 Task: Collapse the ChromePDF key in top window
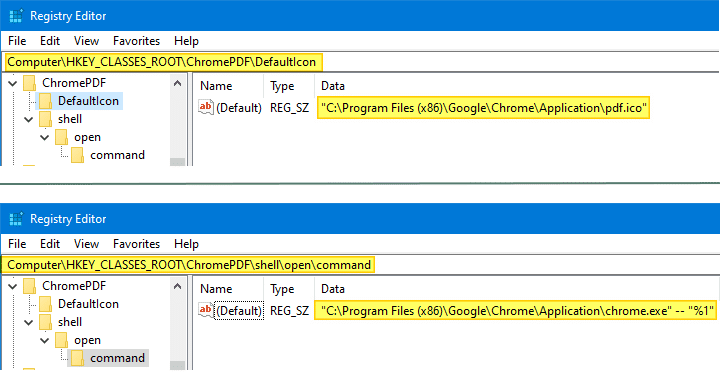point(13,83)
